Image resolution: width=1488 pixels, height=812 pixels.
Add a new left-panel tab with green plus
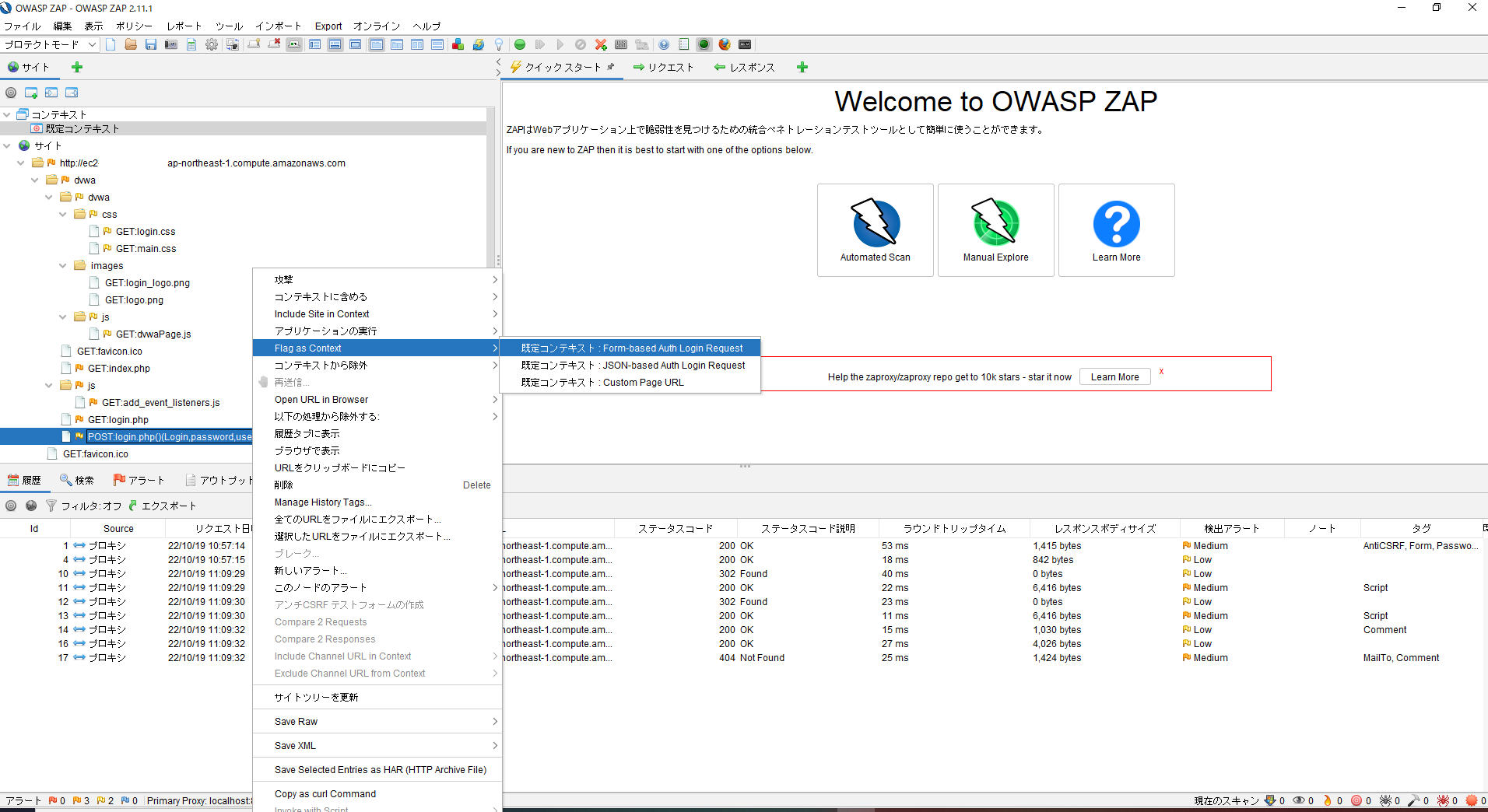point(77,67)
